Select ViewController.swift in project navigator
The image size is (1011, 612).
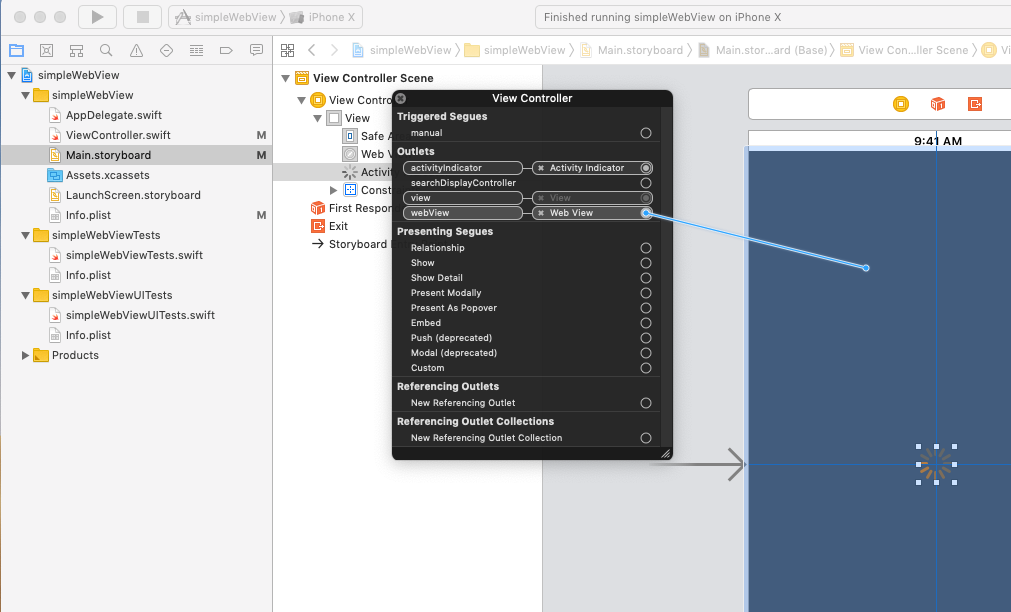coord(117,135)
